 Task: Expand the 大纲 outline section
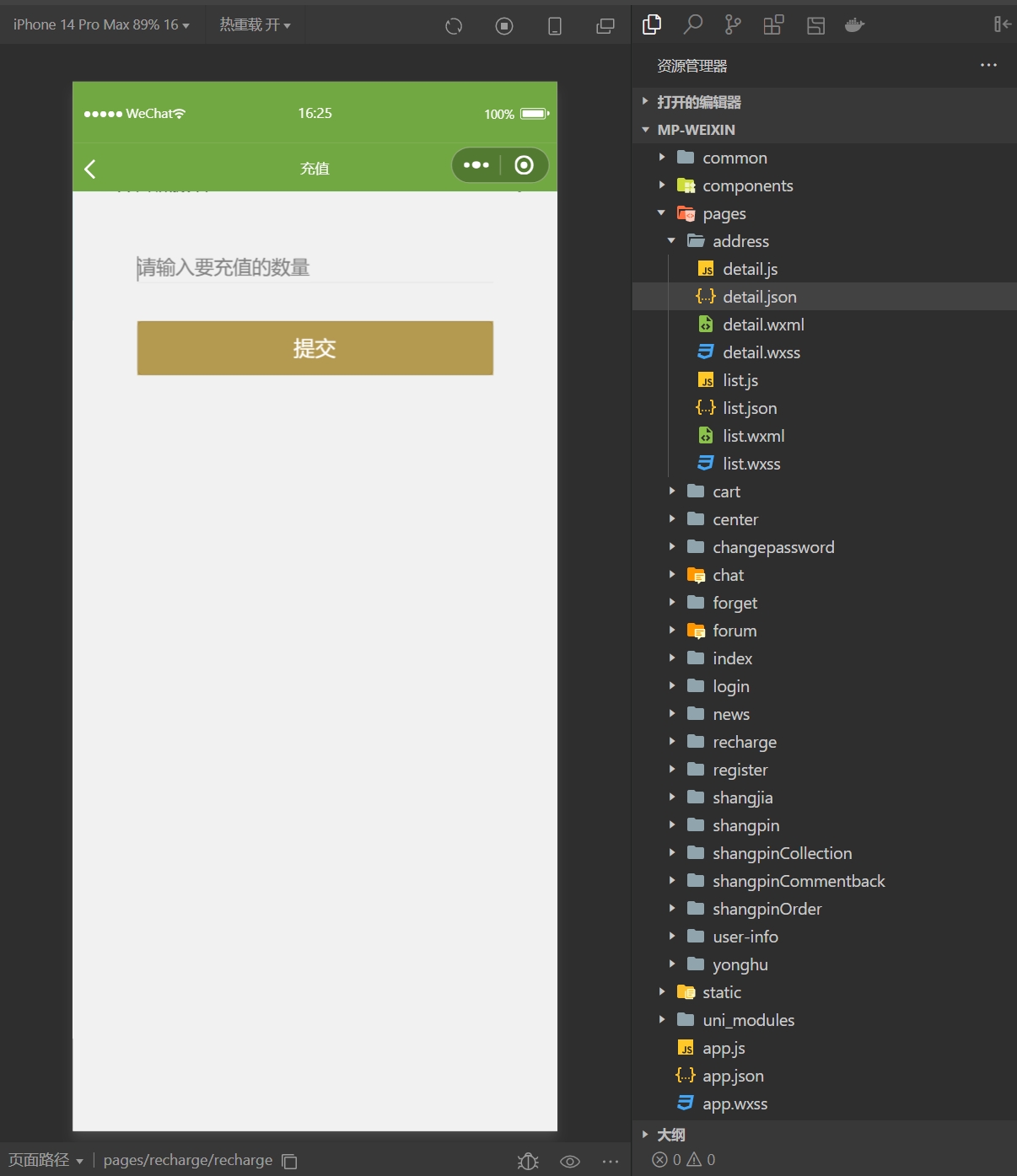click(x=824, y=1135)
